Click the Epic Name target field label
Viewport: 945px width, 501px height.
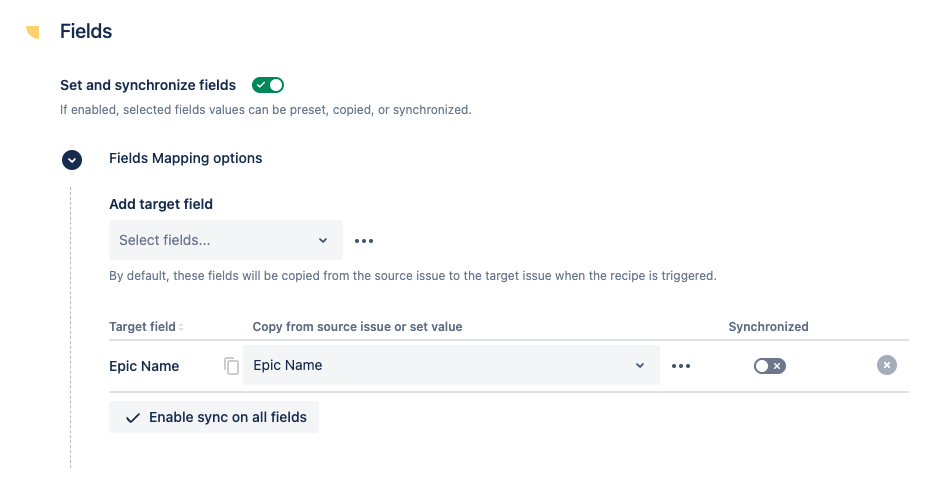pyautogui.click(x=144, y=366)
